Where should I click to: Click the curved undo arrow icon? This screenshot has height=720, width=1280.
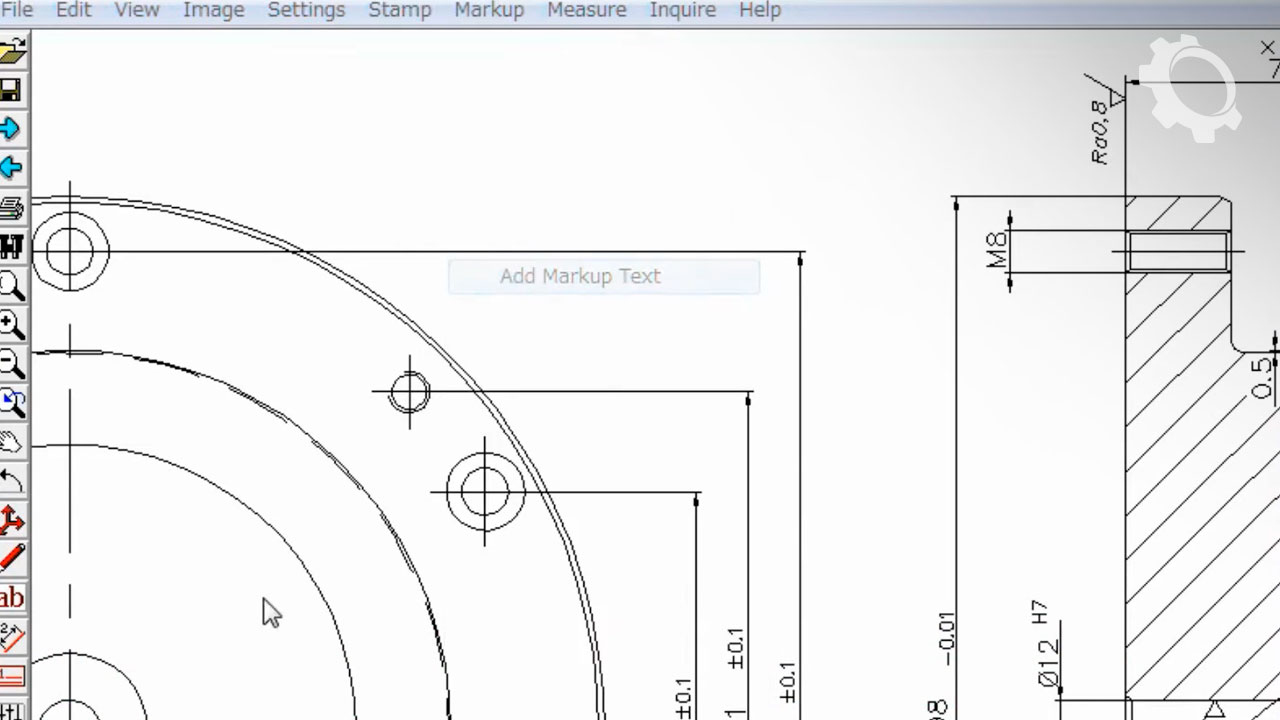click(x=11, y=481)
